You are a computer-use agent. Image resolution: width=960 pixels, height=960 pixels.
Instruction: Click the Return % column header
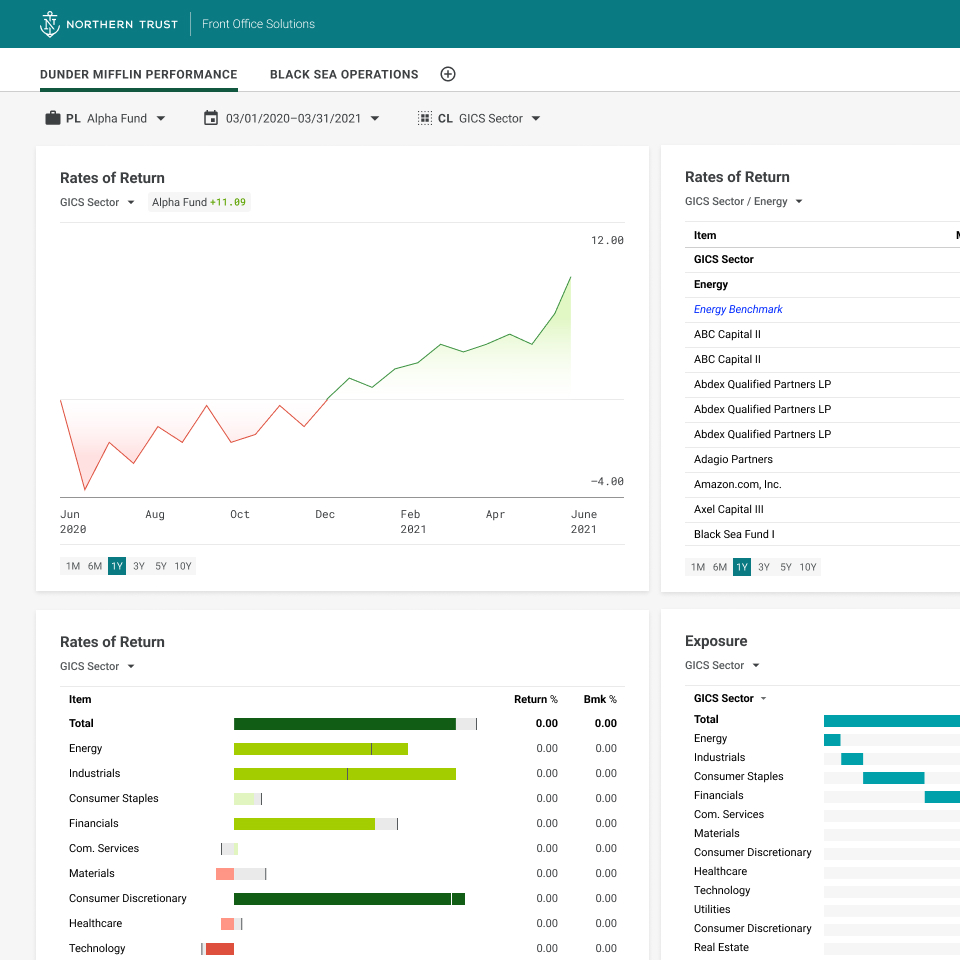pos(536,699)
